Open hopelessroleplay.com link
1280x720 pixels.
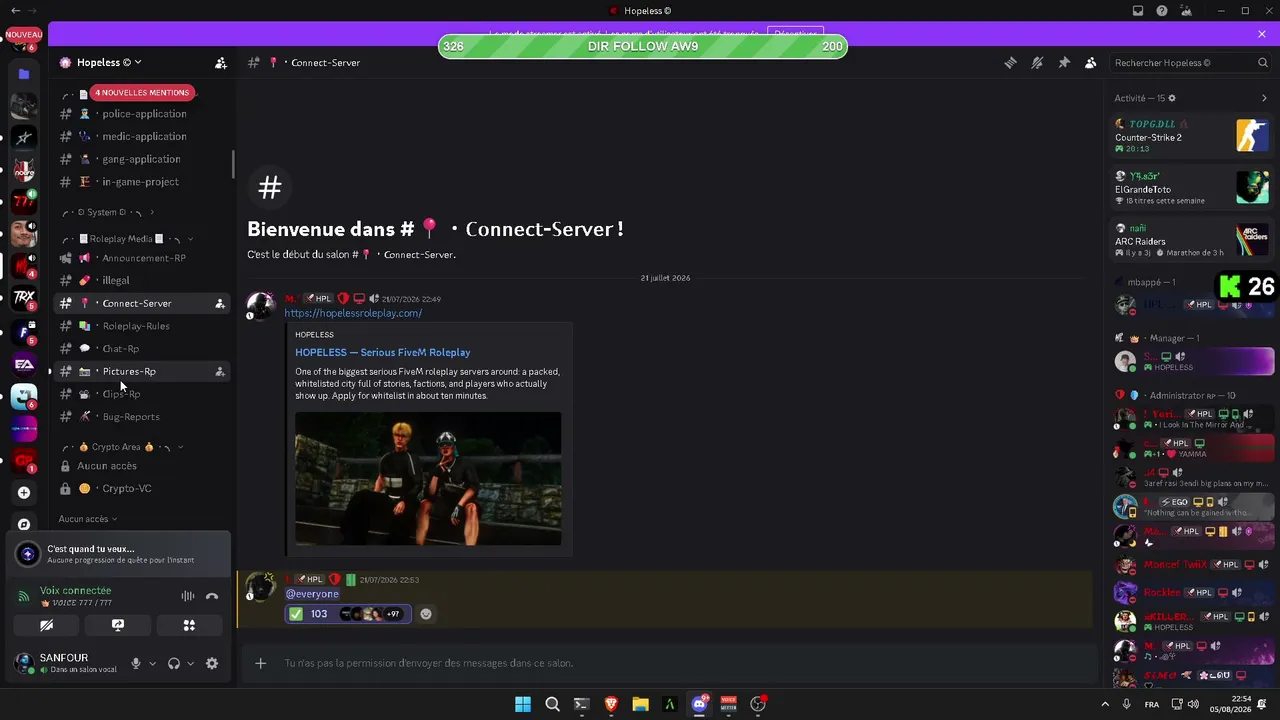[x=353, y=313]
